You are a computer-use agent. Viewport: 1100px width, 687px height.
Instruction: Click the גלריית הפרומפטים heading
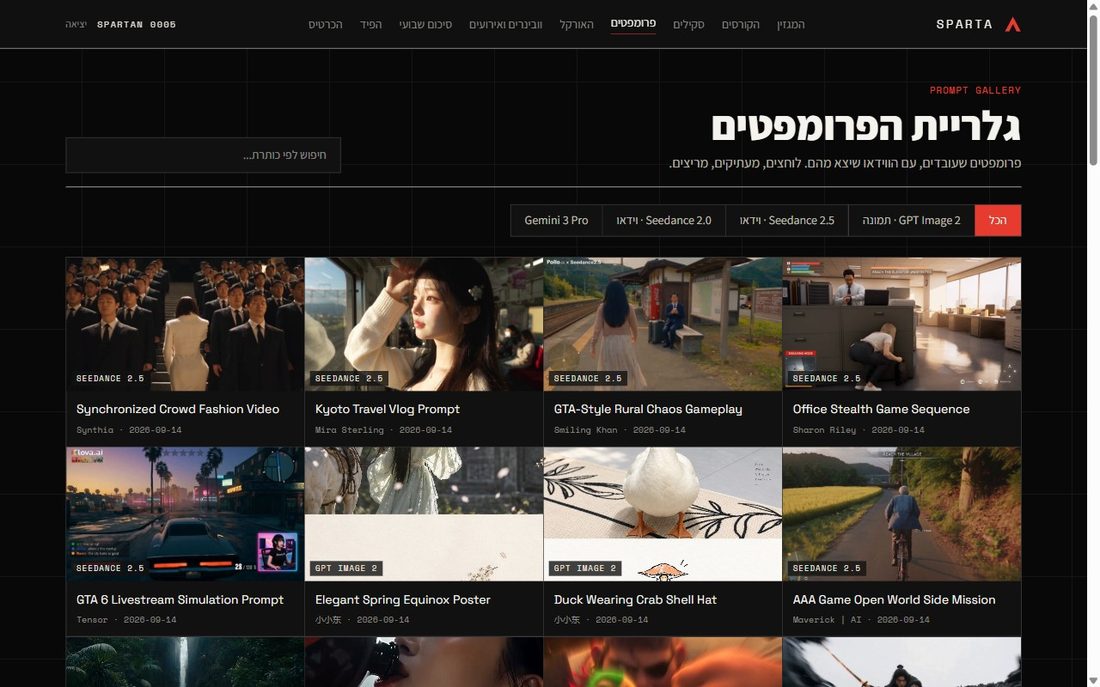pyautogui.click(x=866, y=127)
